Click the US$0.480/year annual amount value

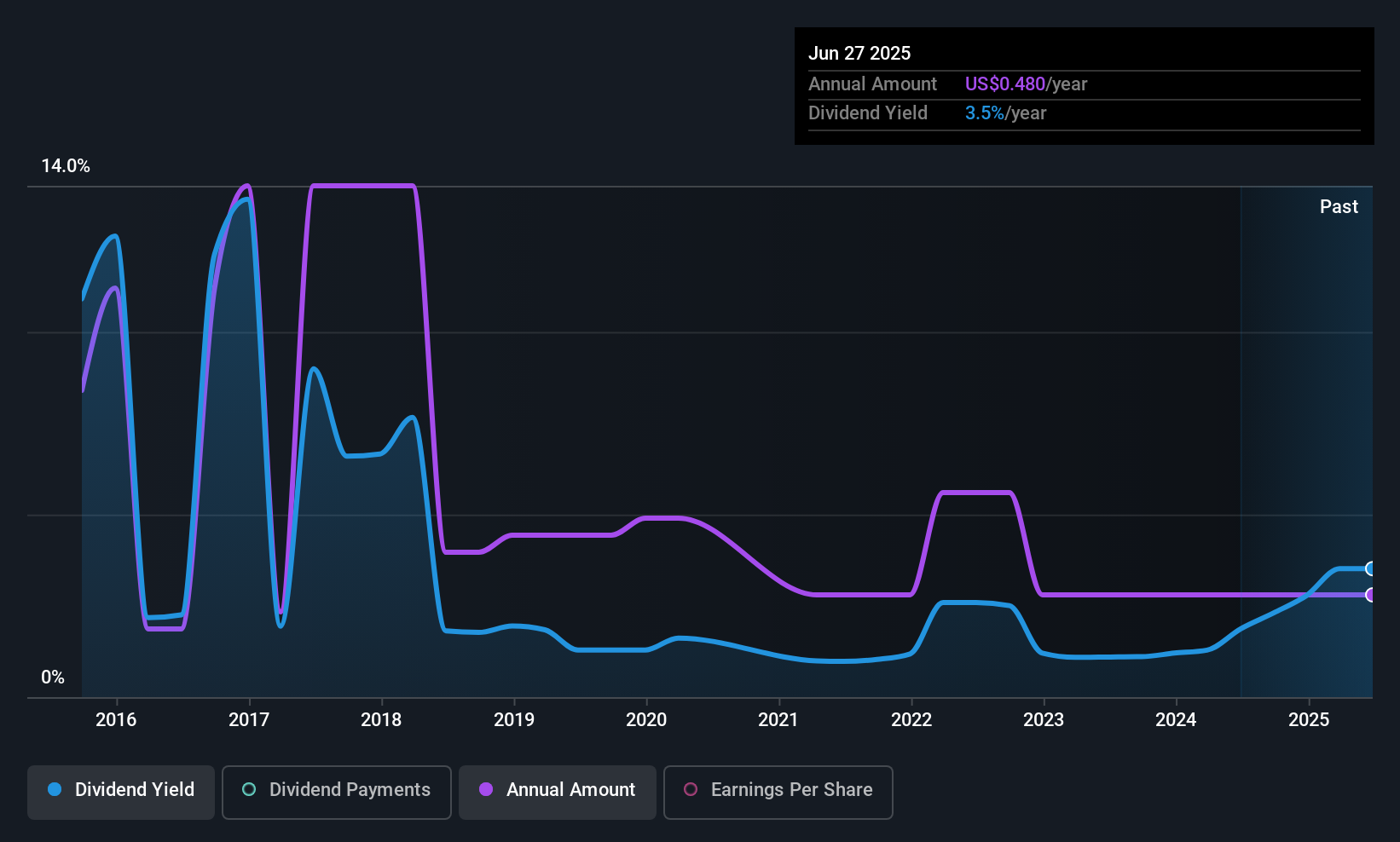point(1026,84)
